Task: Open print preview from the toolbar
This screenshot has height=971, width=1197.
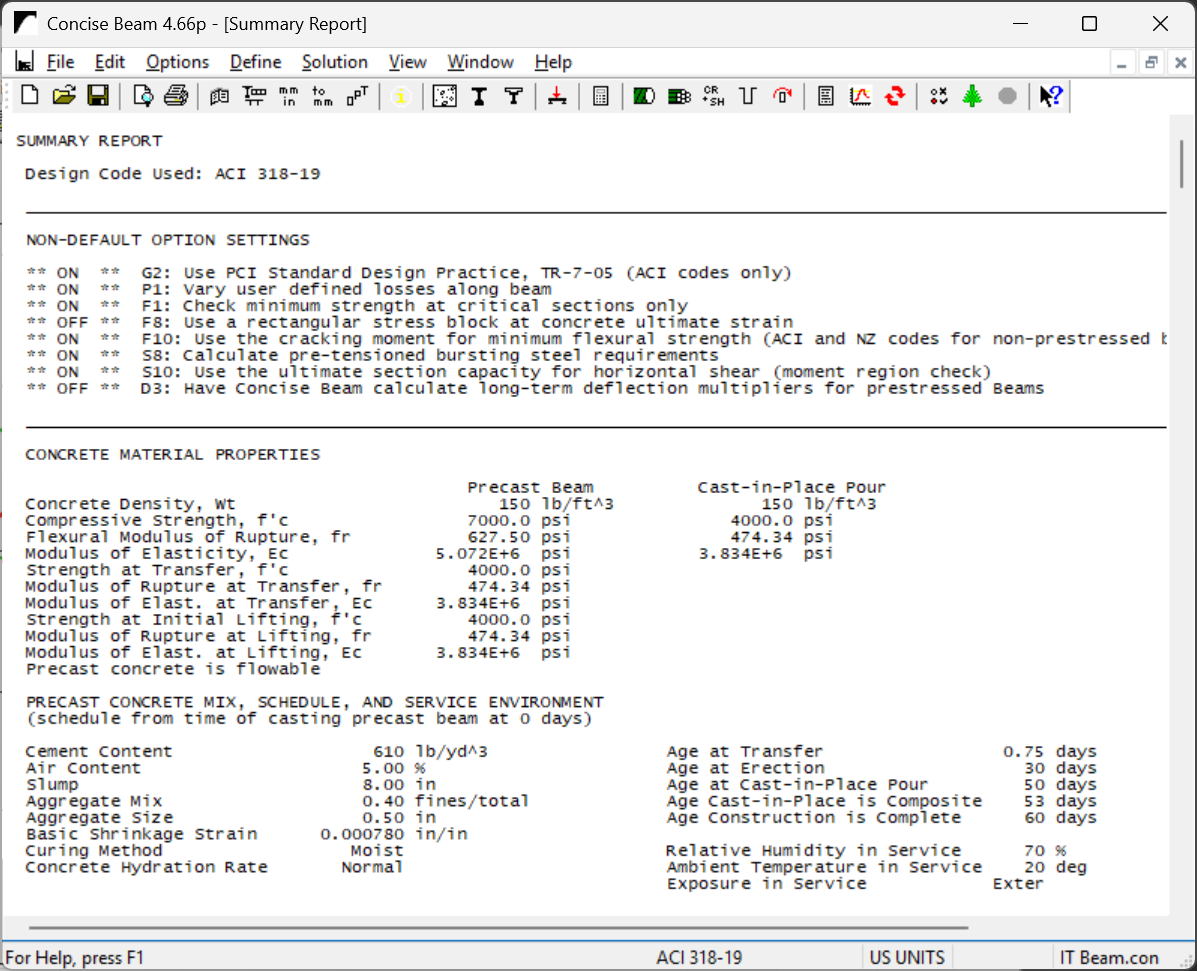Action: tap(143, 96)
